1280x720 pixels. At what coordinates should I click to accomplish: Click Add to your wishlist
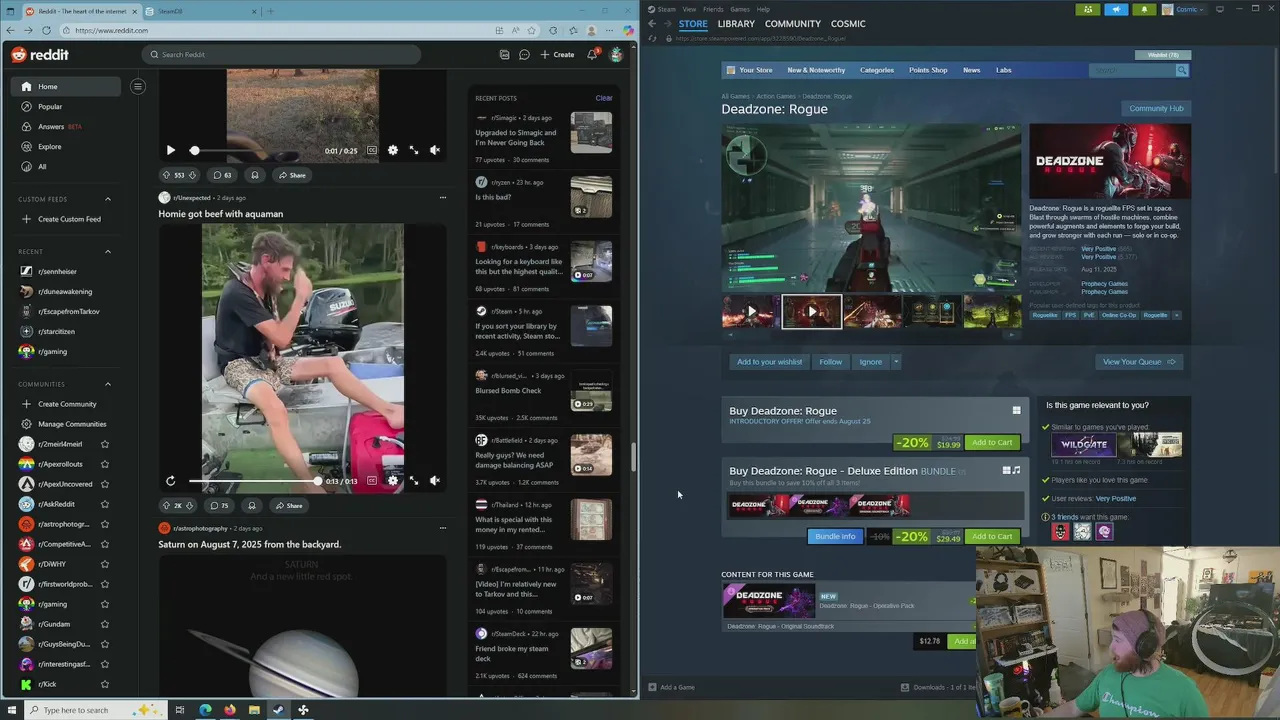tap(769, 362)
